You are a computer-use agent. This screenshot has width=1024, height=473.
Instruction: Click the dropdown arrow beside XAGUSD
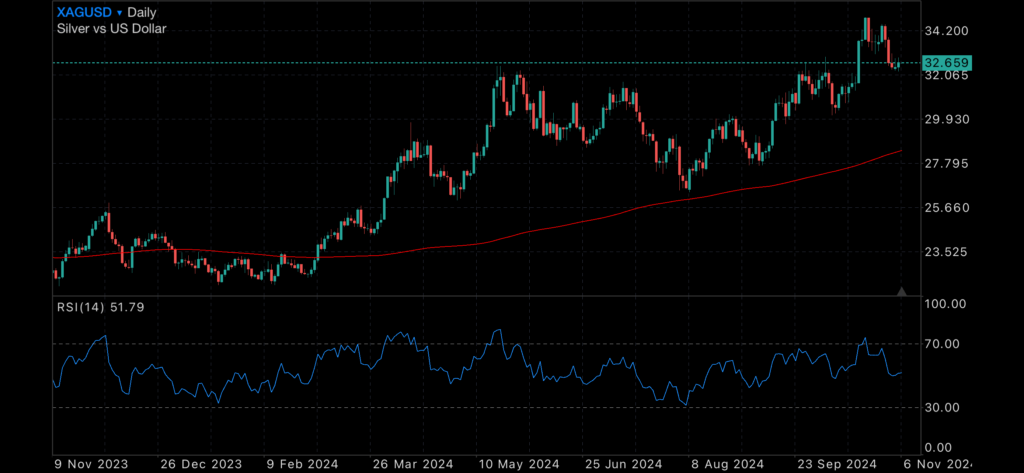[x=120, y=13]
